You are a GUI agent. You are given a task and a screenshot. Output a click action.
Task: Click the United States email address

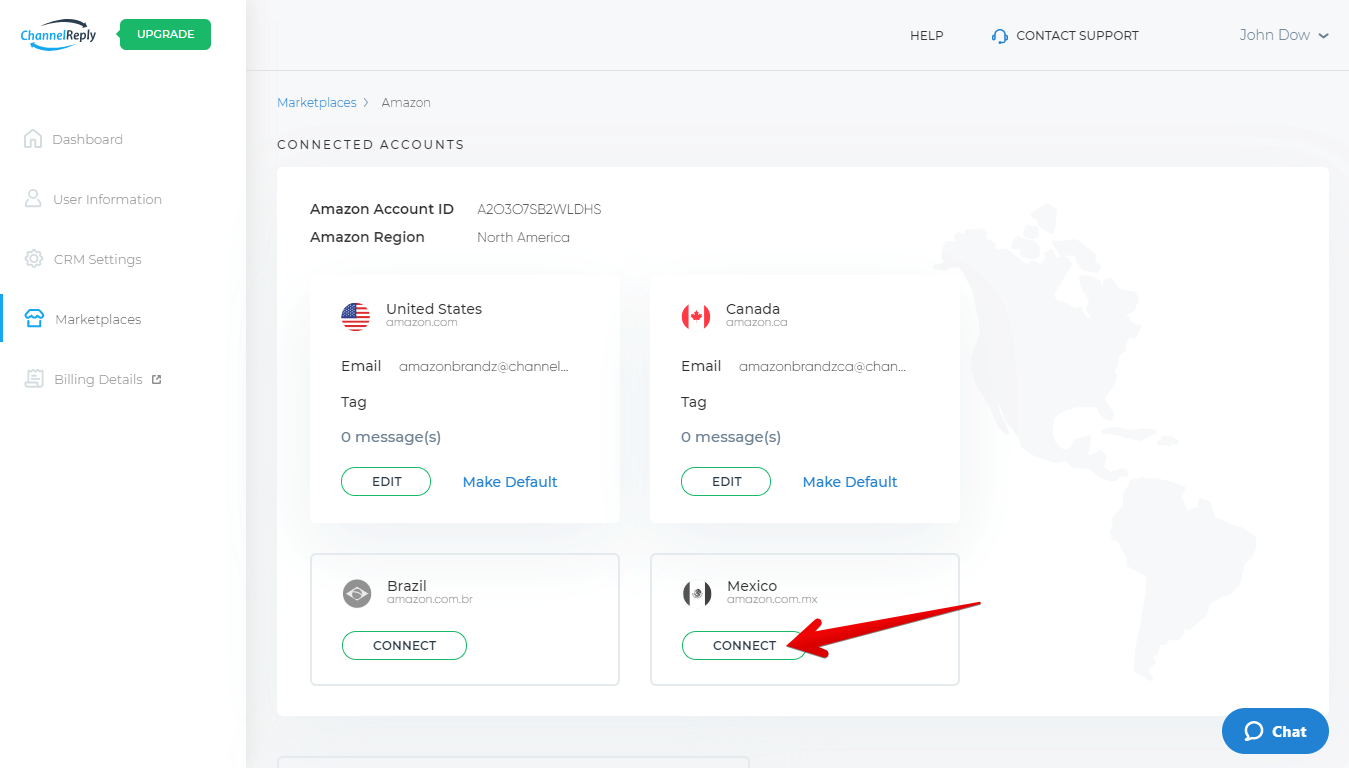483,366
